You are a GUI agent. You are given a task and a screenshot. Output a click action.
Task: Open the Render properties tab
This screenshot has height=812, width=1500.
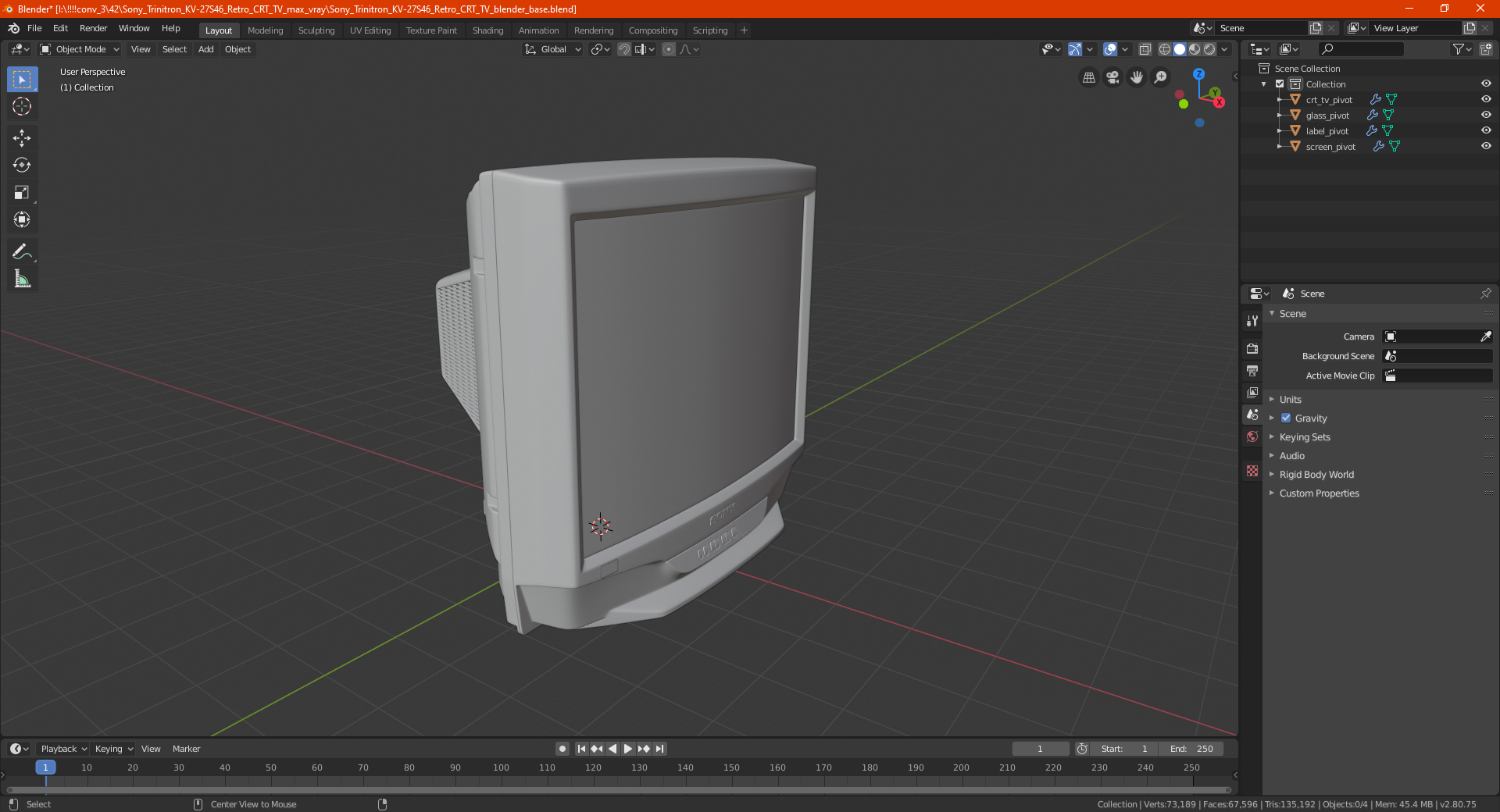click(x=1252, y=348)
